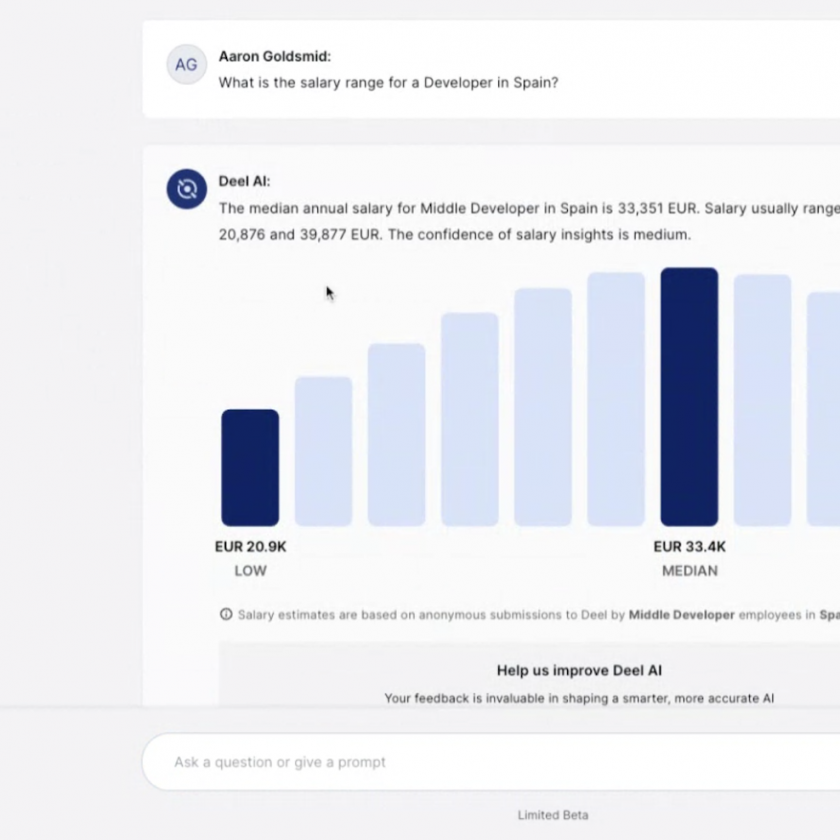The image size is (840, 840).
Task: Click the second chart bar from the left
Action: 323,451
